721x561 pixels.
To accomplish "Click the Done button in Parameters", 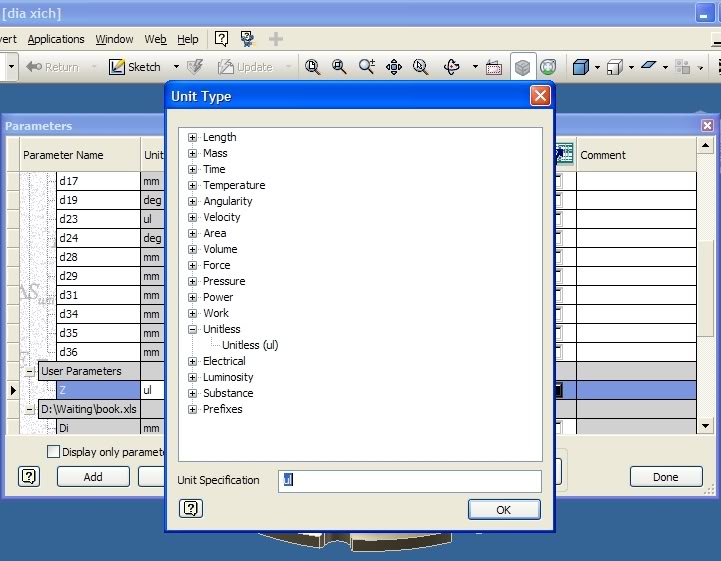I will click(666, 477).
